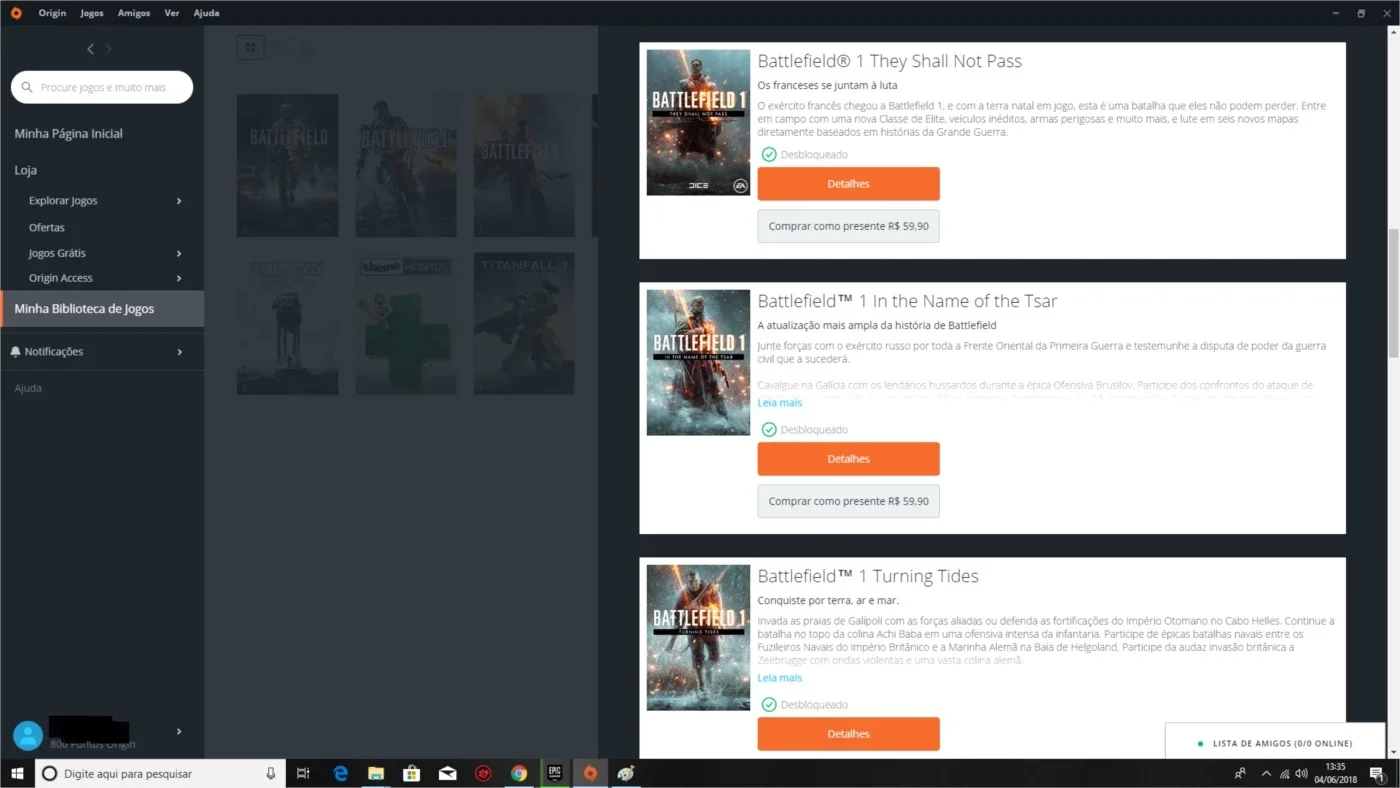Click Leia mais under In the Name of the Tsar
1400x788 pixels.
coord(779,403)
